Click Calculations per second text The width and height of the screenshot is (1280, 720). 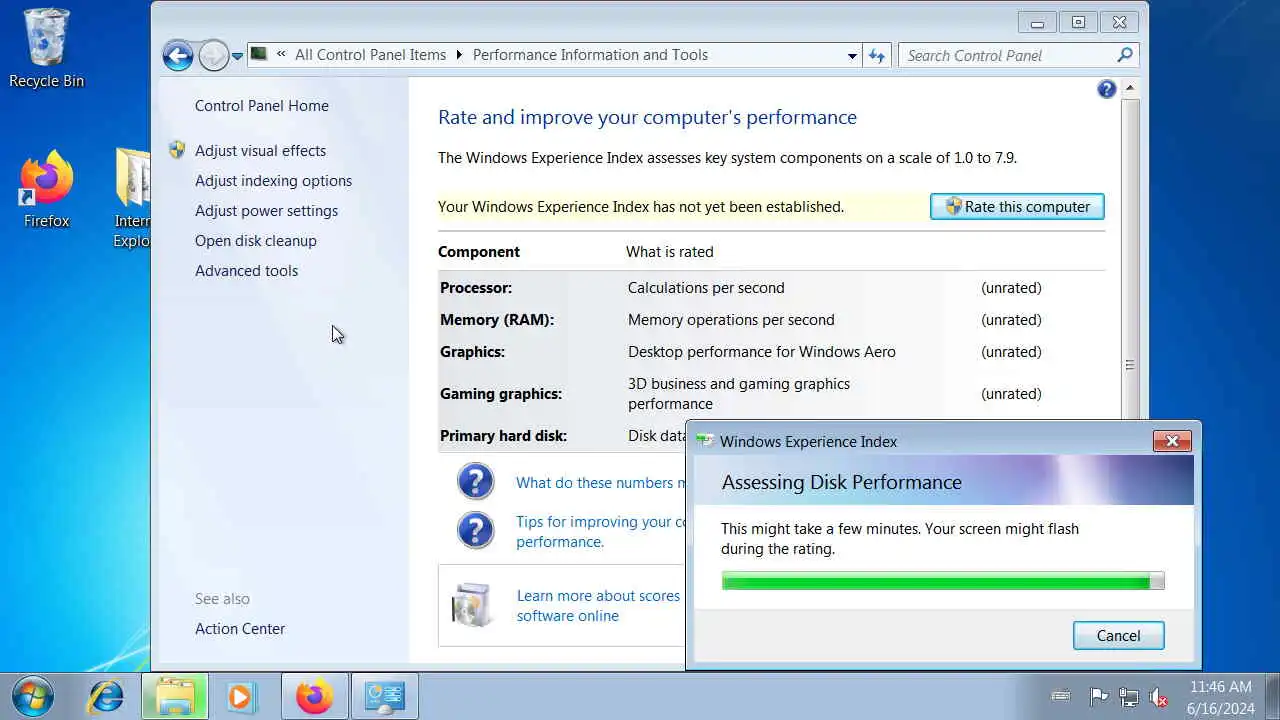706,288
